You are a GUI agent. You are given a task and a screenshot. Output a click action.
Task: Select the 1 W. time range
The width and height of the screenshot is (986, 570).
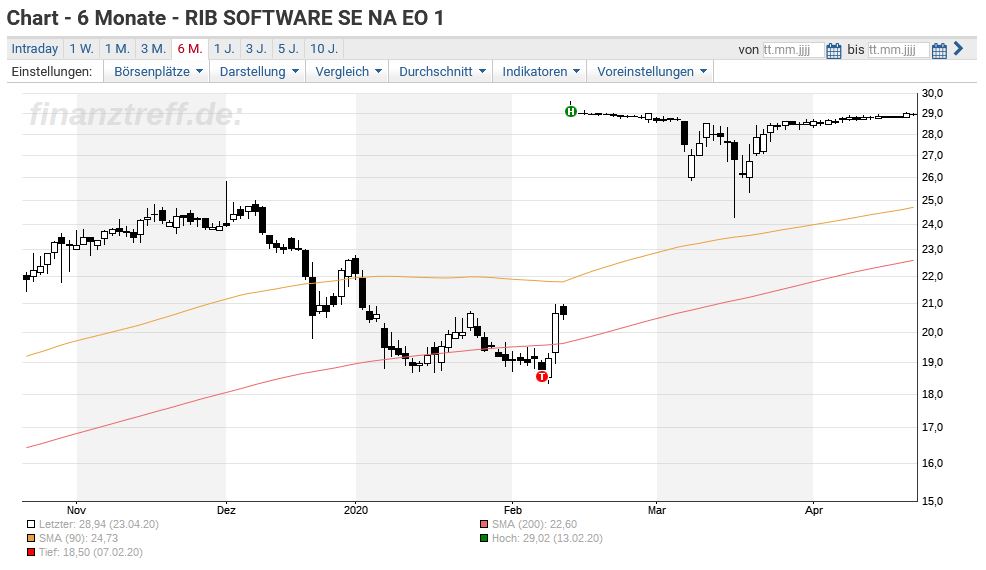[81, 48]
